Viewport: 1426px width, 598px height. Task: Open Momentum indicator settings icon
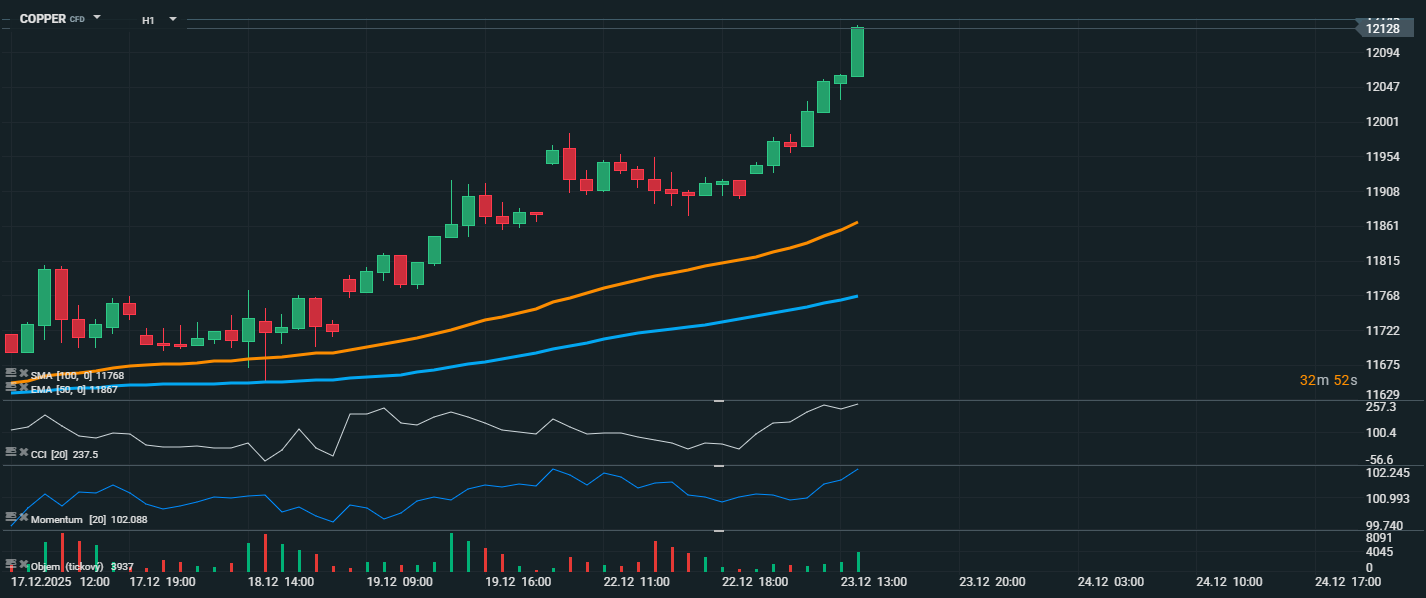(x=11, y=517)
